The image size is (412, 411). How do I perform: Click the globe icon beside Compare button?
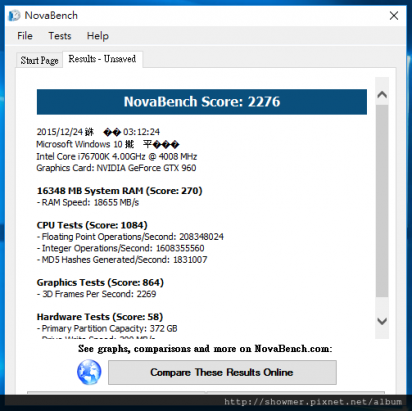(x=89, y=372)
